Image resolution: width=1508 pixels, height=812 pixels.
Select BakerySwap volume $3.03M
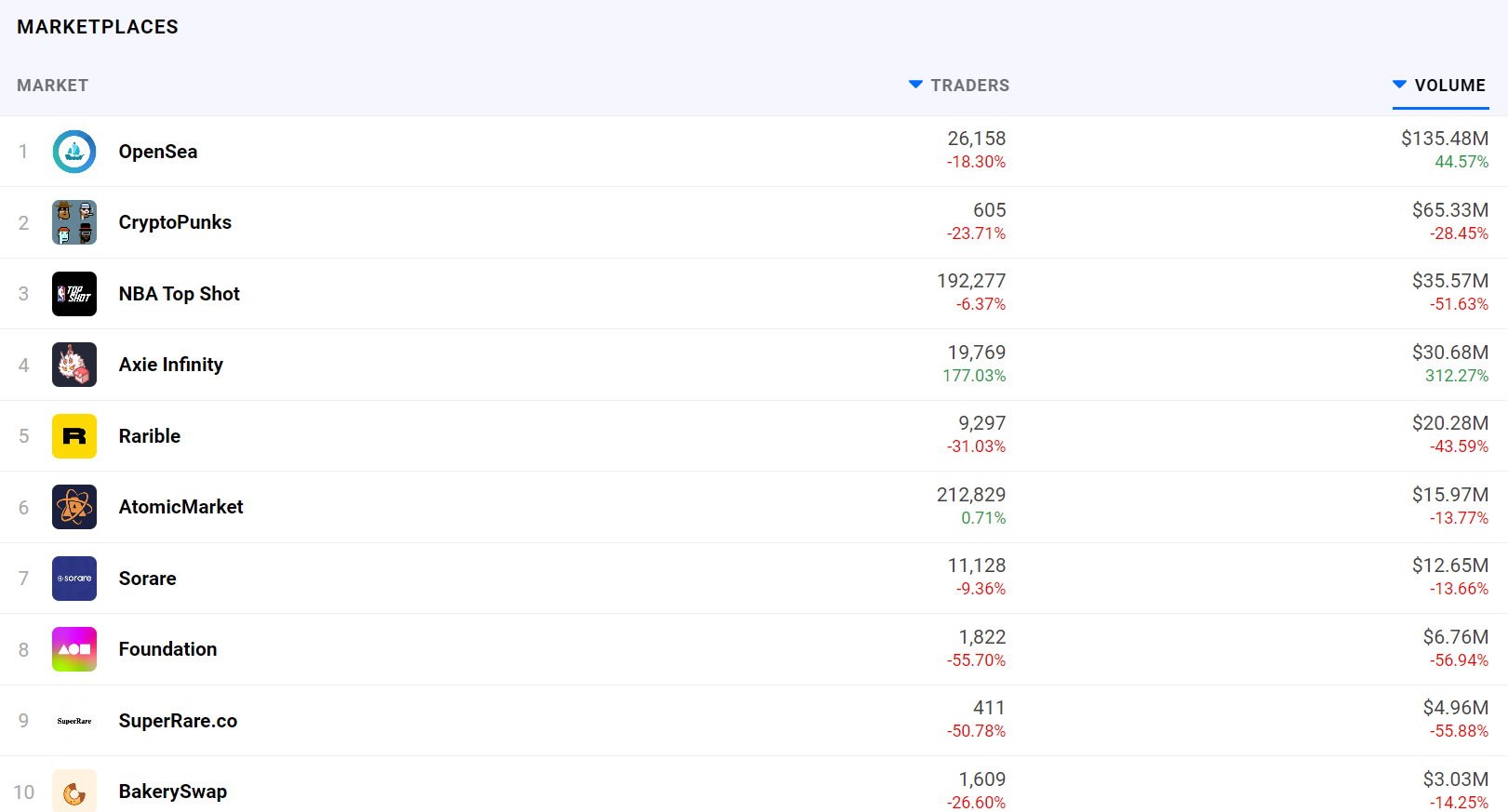1456,779
